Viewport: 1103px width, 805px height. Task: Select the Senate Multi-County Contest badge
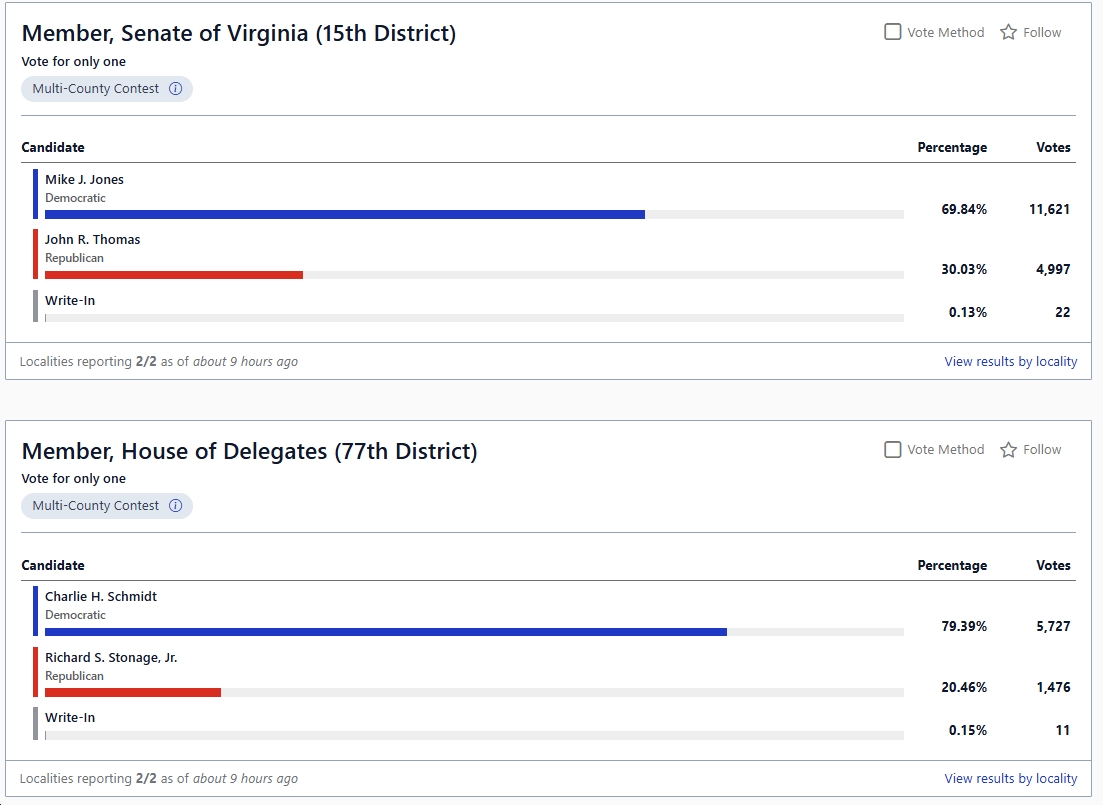(95, 89)
